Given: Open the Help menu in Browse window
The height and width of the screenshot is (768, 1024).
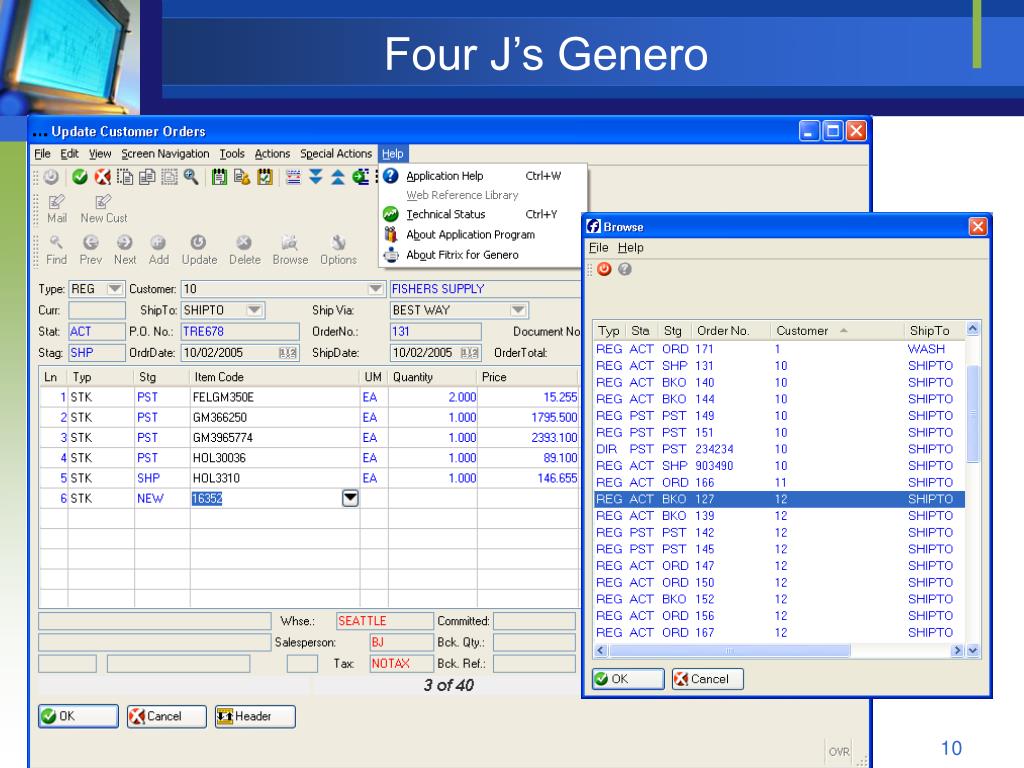Looking at the screenshot, I should (630, 248).
